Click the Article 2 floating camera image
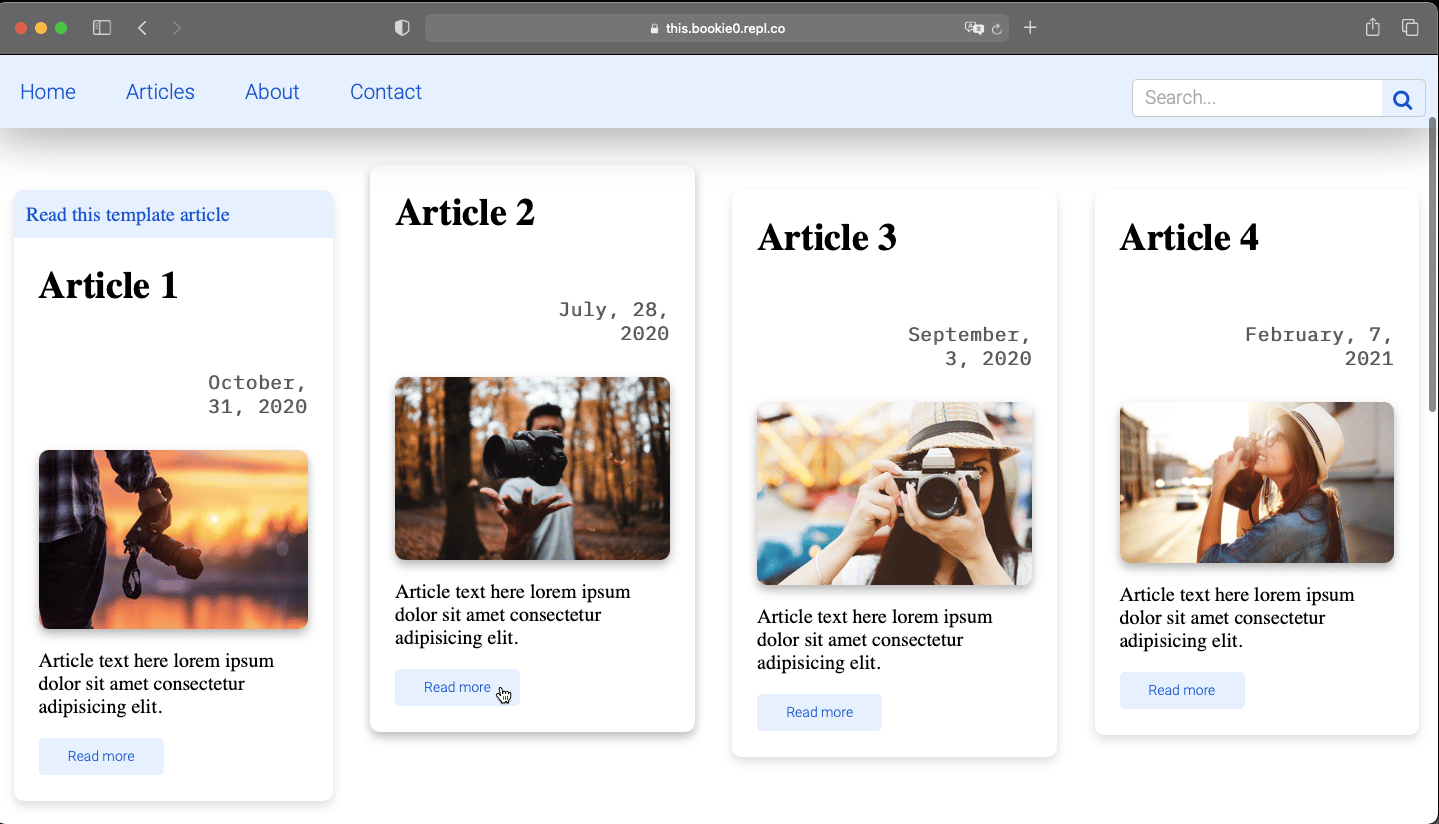The height and width of the screenshot is (824, 1439). click(x=532, y=468)
